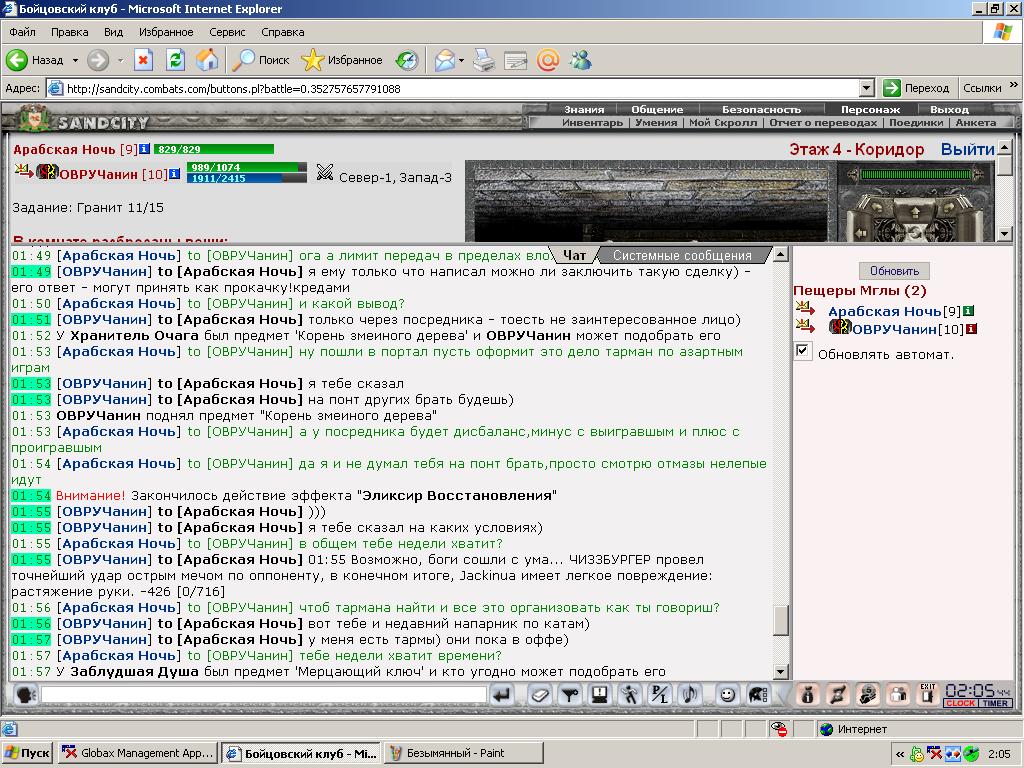Click the info icon beside ОВРУЧанин [10] at top

pos(174,174)
